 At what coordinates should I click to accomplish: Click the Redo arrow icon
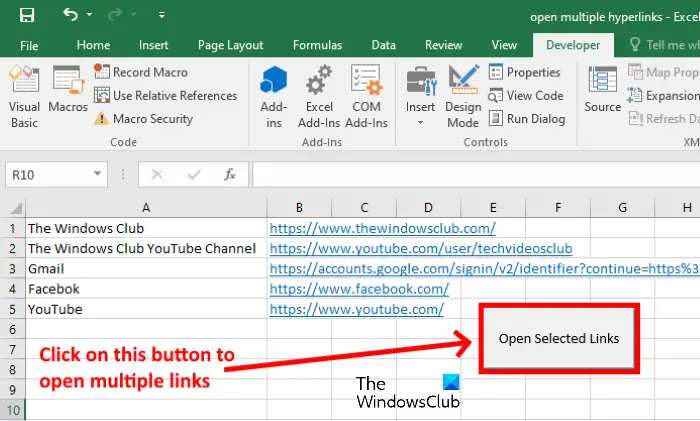pos(115,14)
